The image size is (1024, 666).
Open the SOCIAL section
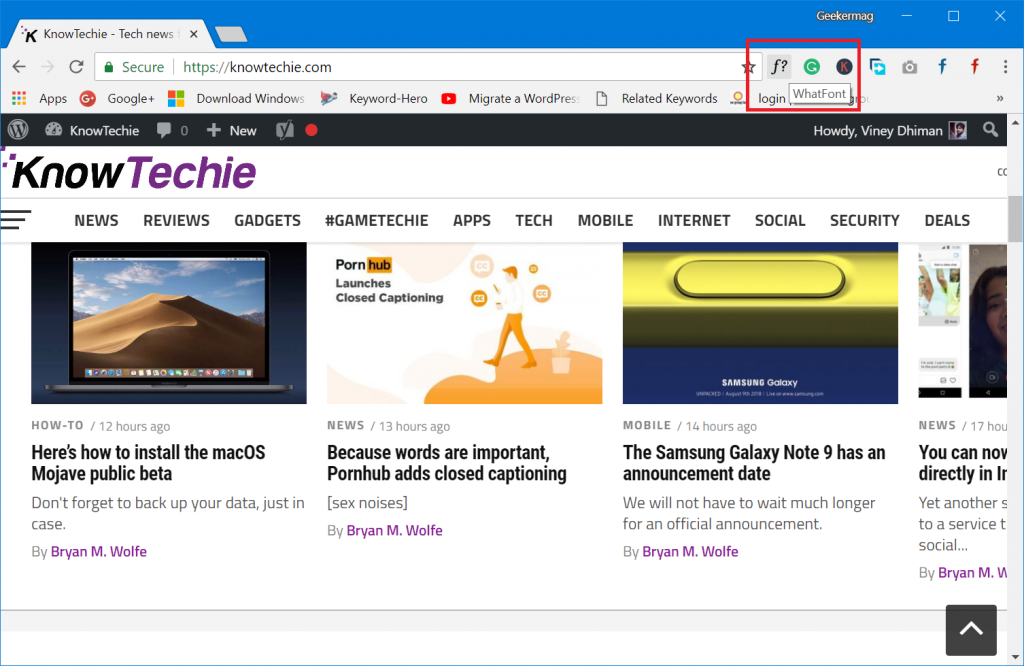(x=780, y=221)
